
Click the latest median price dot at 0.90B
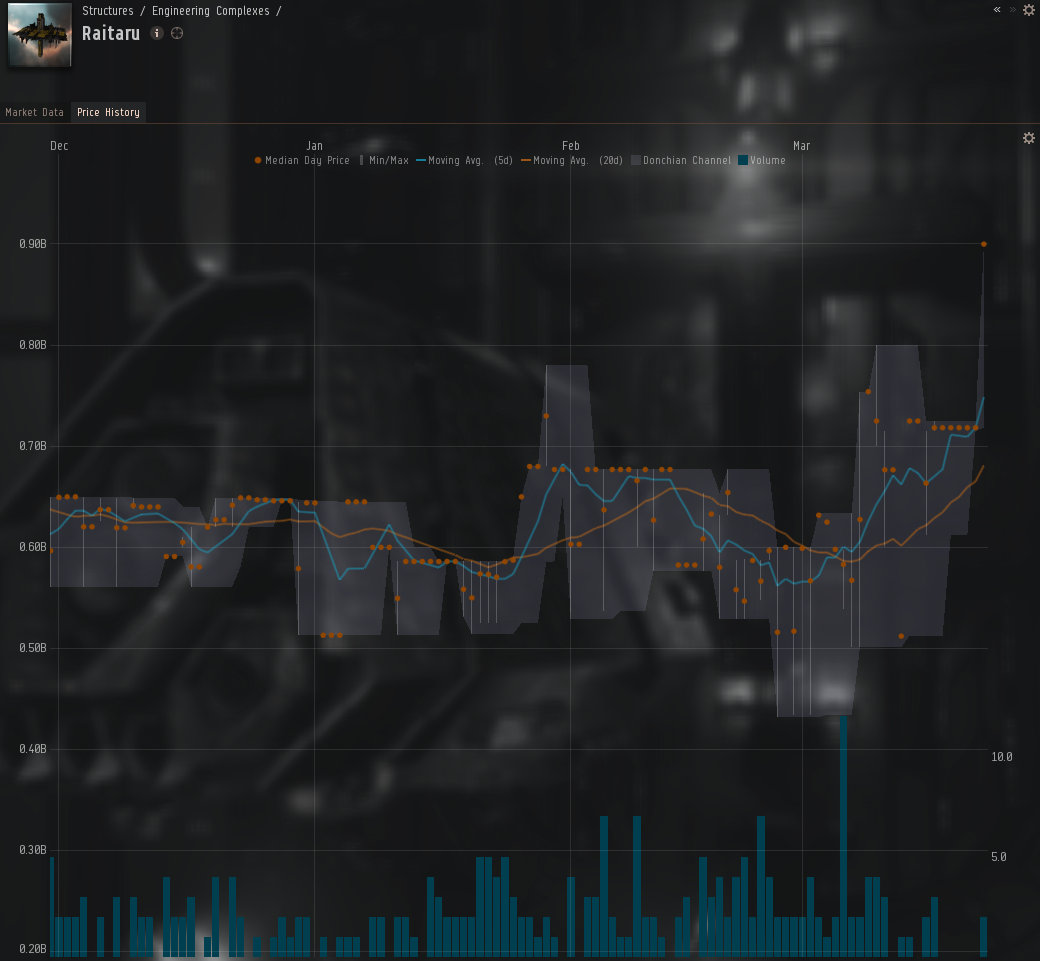coord(984,244)
